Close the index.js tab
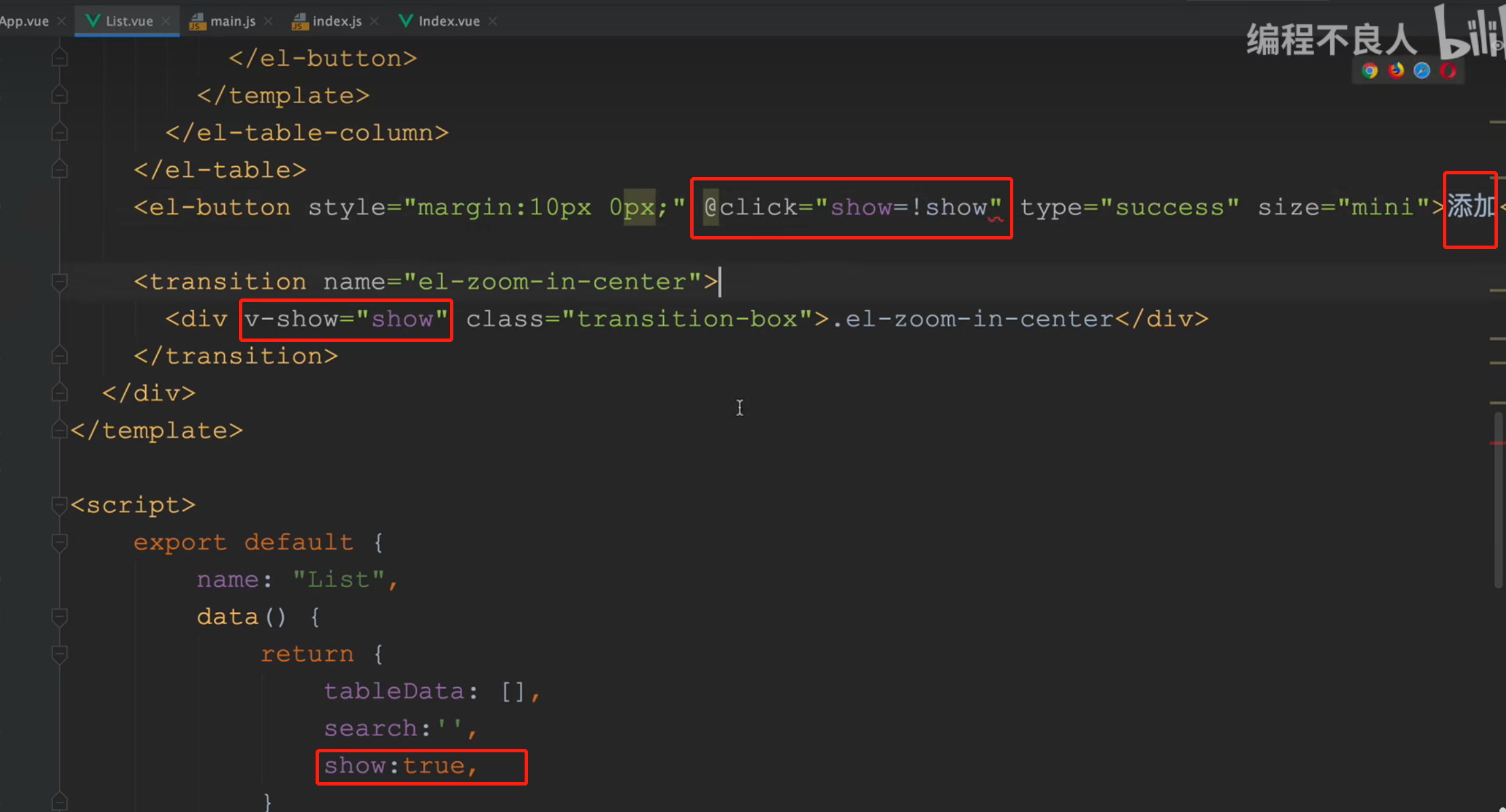Screen dimensions: 1506x812 (374, 21)
